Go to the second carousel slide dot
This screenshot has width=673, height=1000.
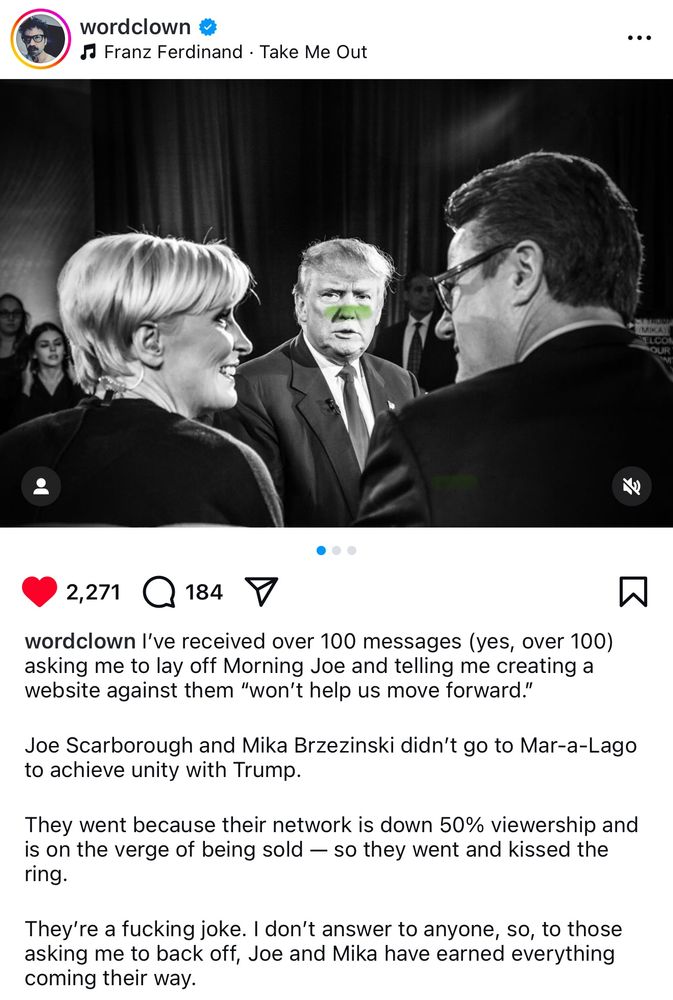336,550
